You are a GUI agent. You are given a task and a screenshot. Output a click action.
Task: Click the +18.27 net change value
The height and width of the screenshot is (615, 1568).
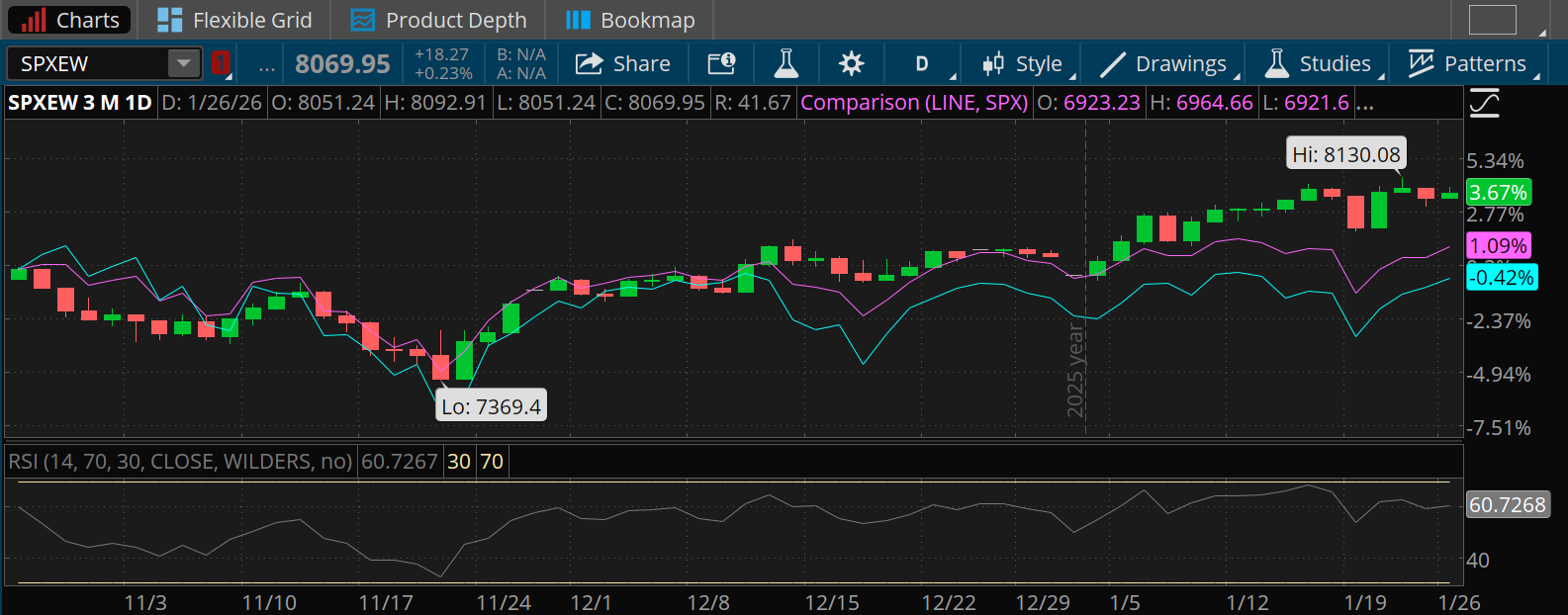[x=441, y=55]
